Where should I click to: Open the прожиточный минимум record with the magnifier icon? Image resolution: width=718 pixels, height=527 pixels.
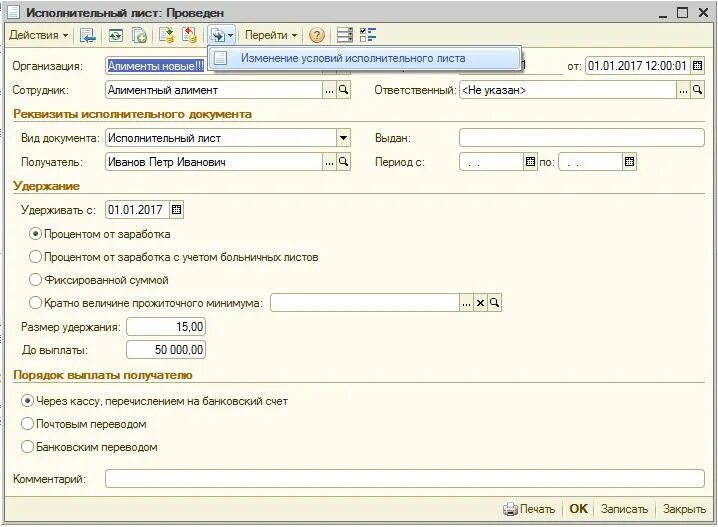pos(495,303)
